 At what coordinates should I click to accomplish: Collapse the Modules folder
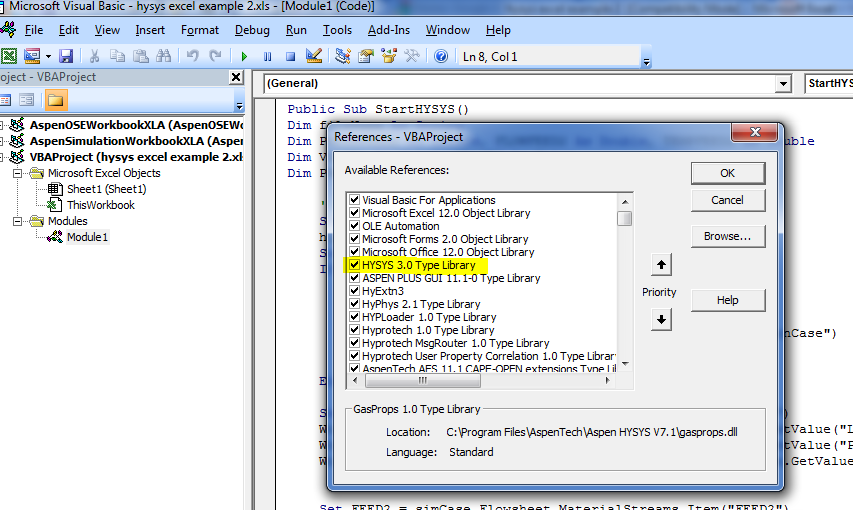[x=17, y=221]
